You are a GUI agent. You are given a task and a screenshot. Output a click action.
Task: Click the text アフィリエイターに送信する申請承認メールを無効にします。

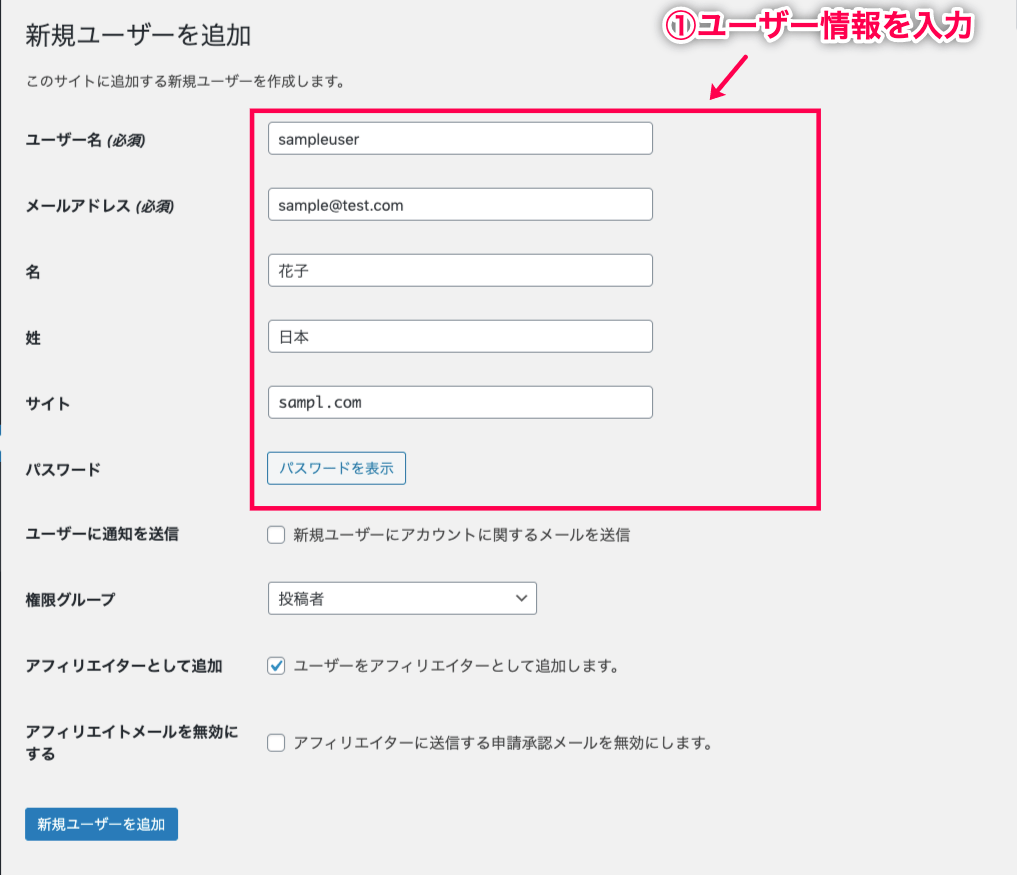[503, 743]
